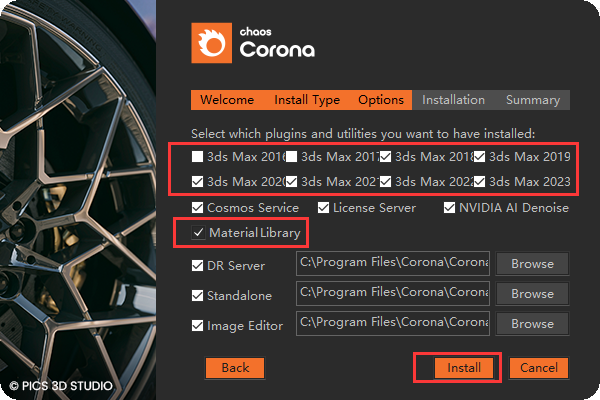
Task: Uncheck the 3ds Max 2021 plugin
Action: (292, 181)
